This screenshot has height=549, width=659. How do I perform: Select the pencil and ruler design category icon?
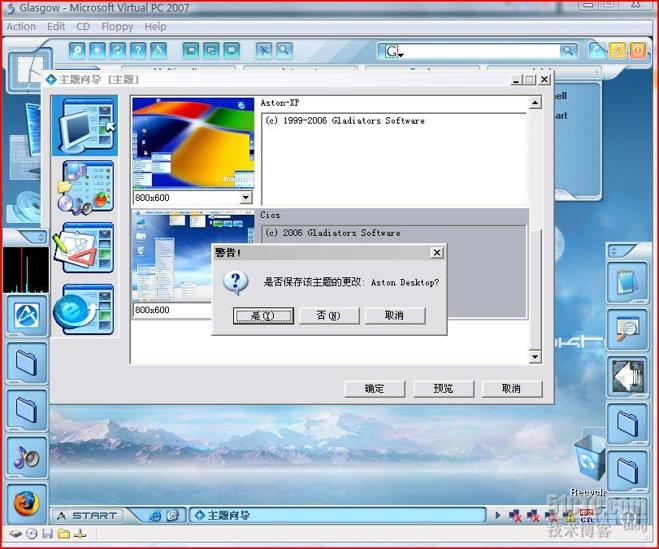[86, 248]
